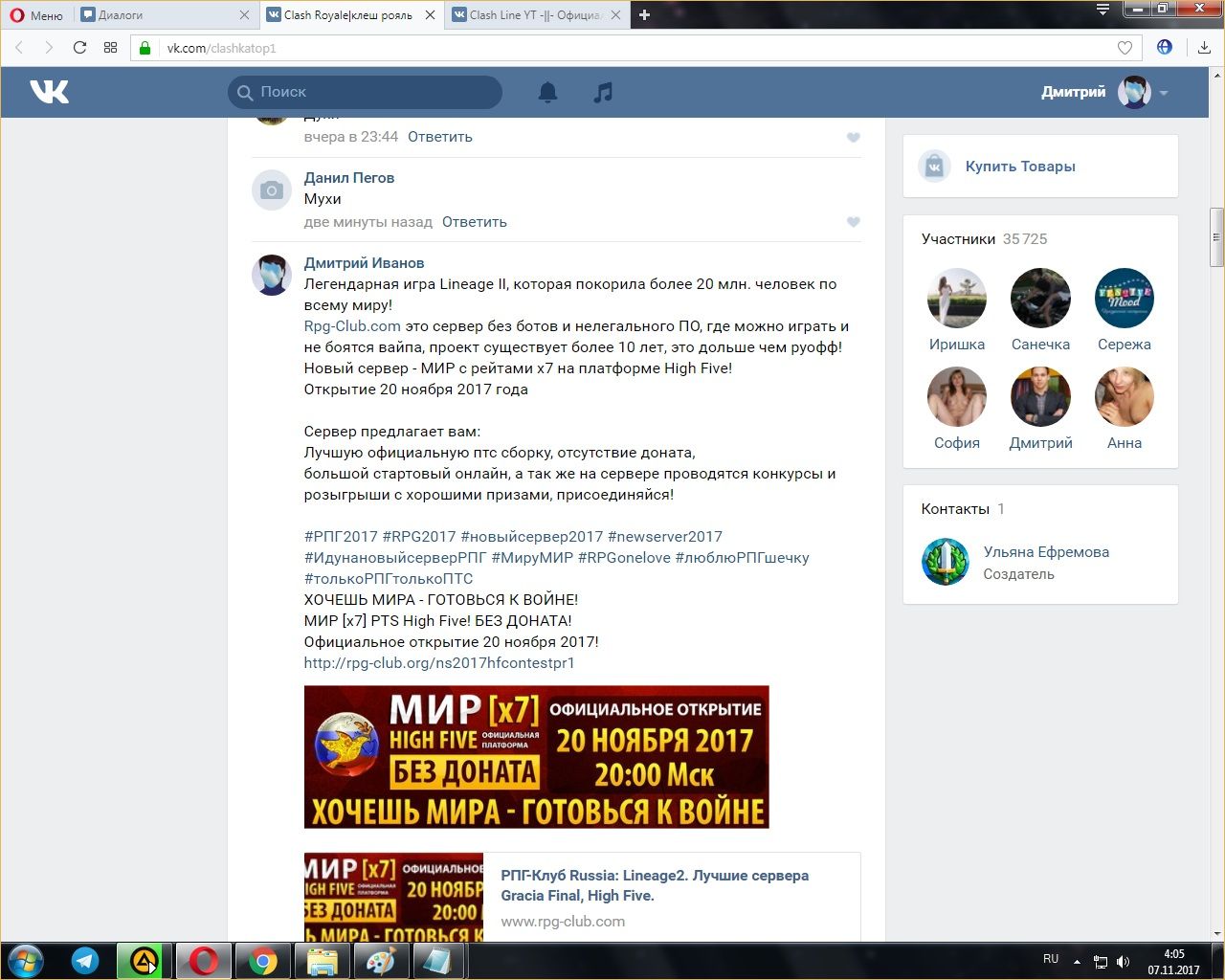Open the VK music player icon

point(603,92)
